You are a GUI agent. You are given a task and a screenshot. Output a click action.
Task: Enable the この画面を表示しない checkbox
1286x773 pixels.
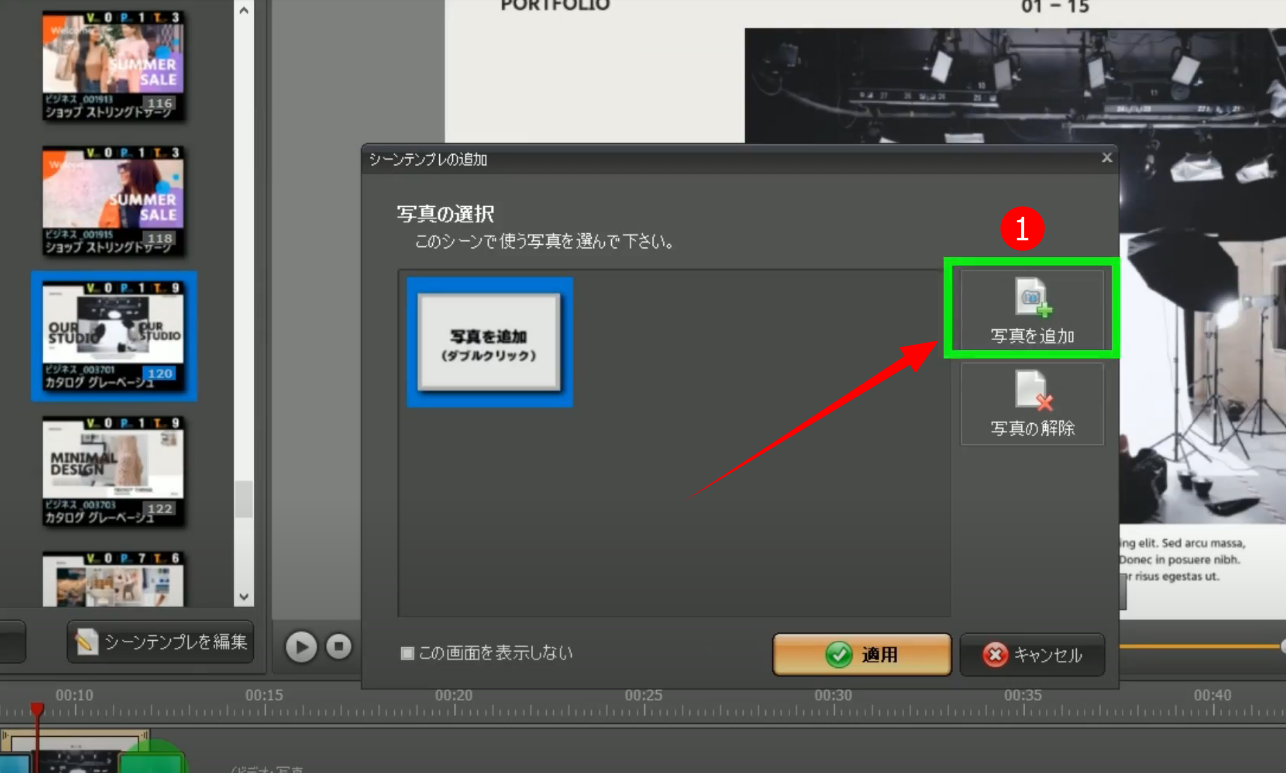[407, 654]
